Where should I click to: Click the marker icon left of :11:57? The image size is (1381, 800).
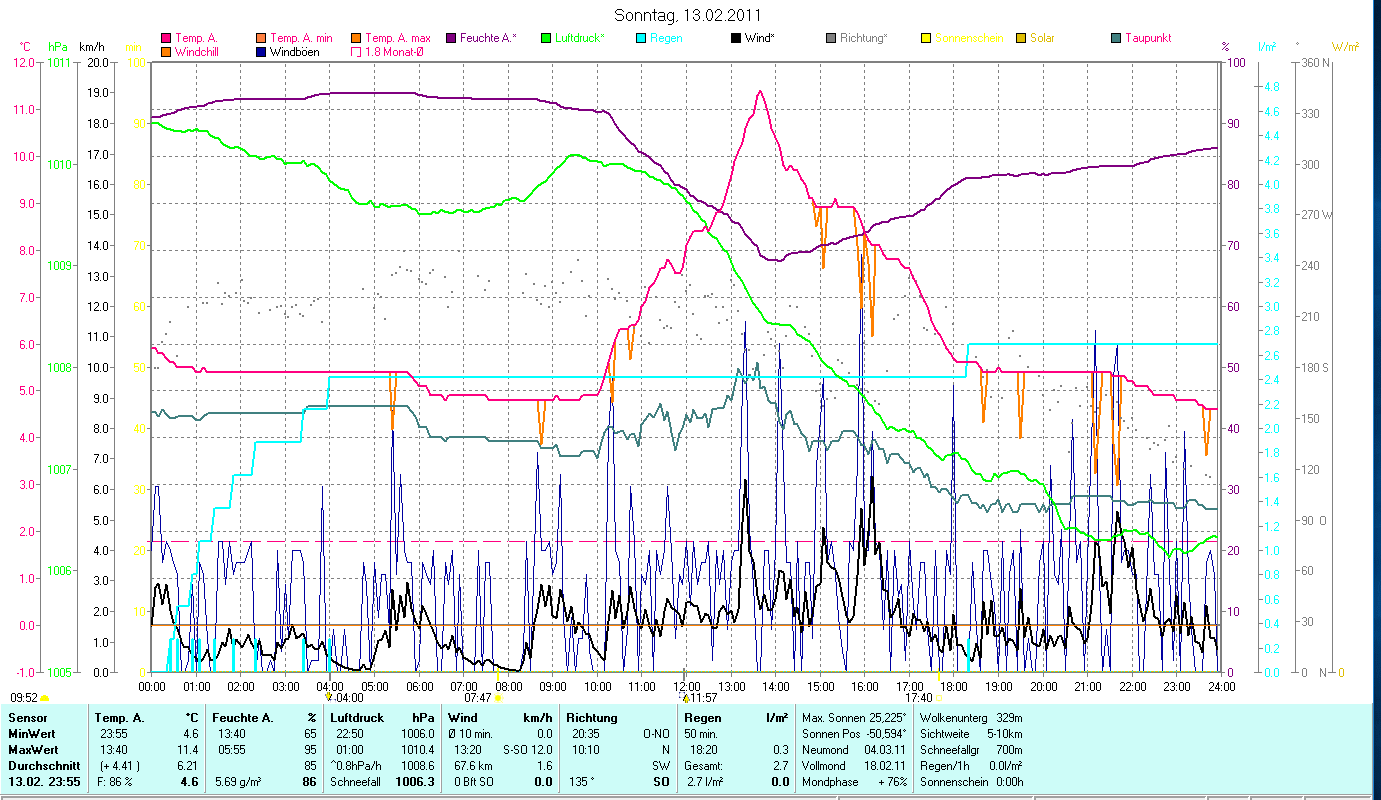(x=686, y=697)
